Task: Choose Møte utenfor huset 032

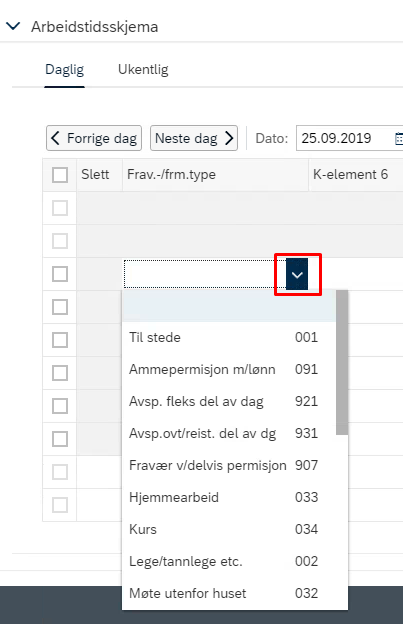Action: click(x=229, y=593)
